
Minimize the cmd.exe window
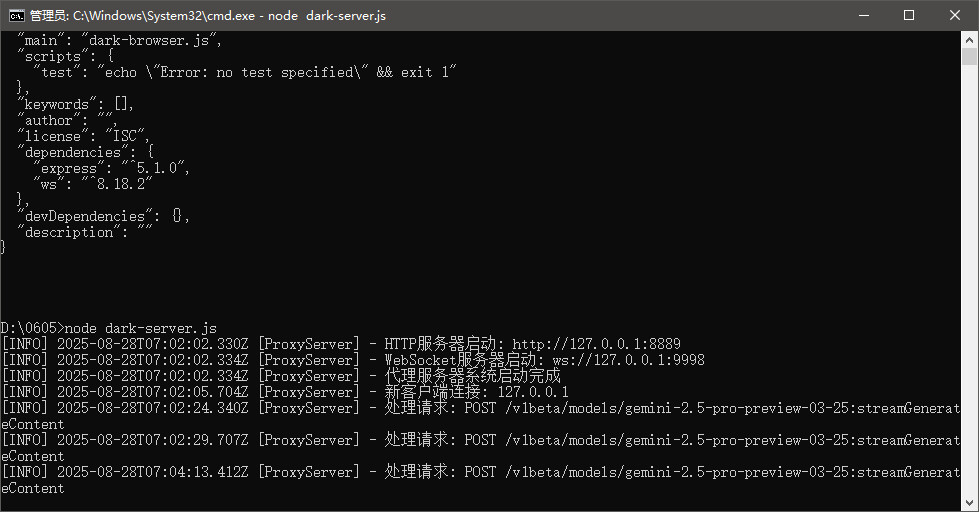863,15
